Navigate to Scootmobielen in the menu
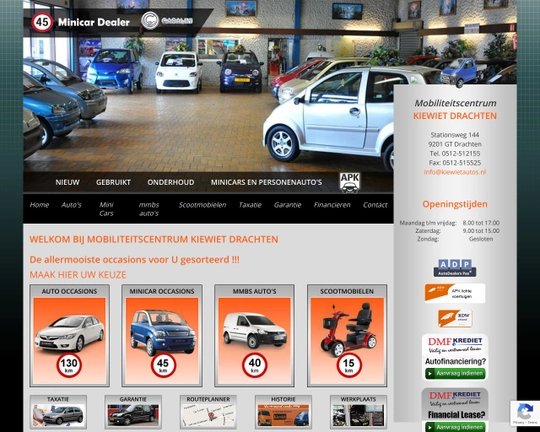 pyautogui.click(x=202, y=205)
